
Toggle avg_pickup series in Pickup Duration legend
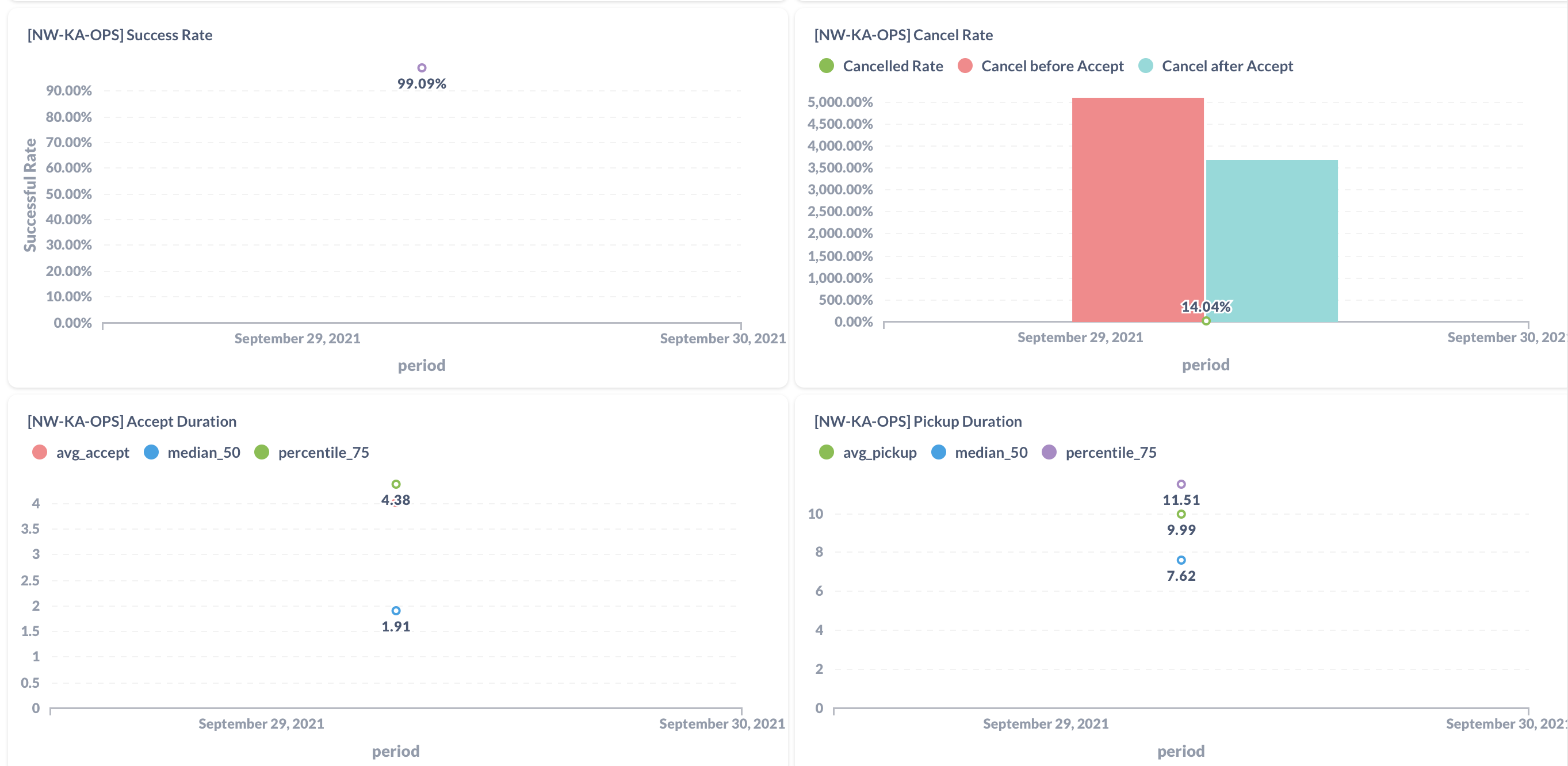click(879, 452)
